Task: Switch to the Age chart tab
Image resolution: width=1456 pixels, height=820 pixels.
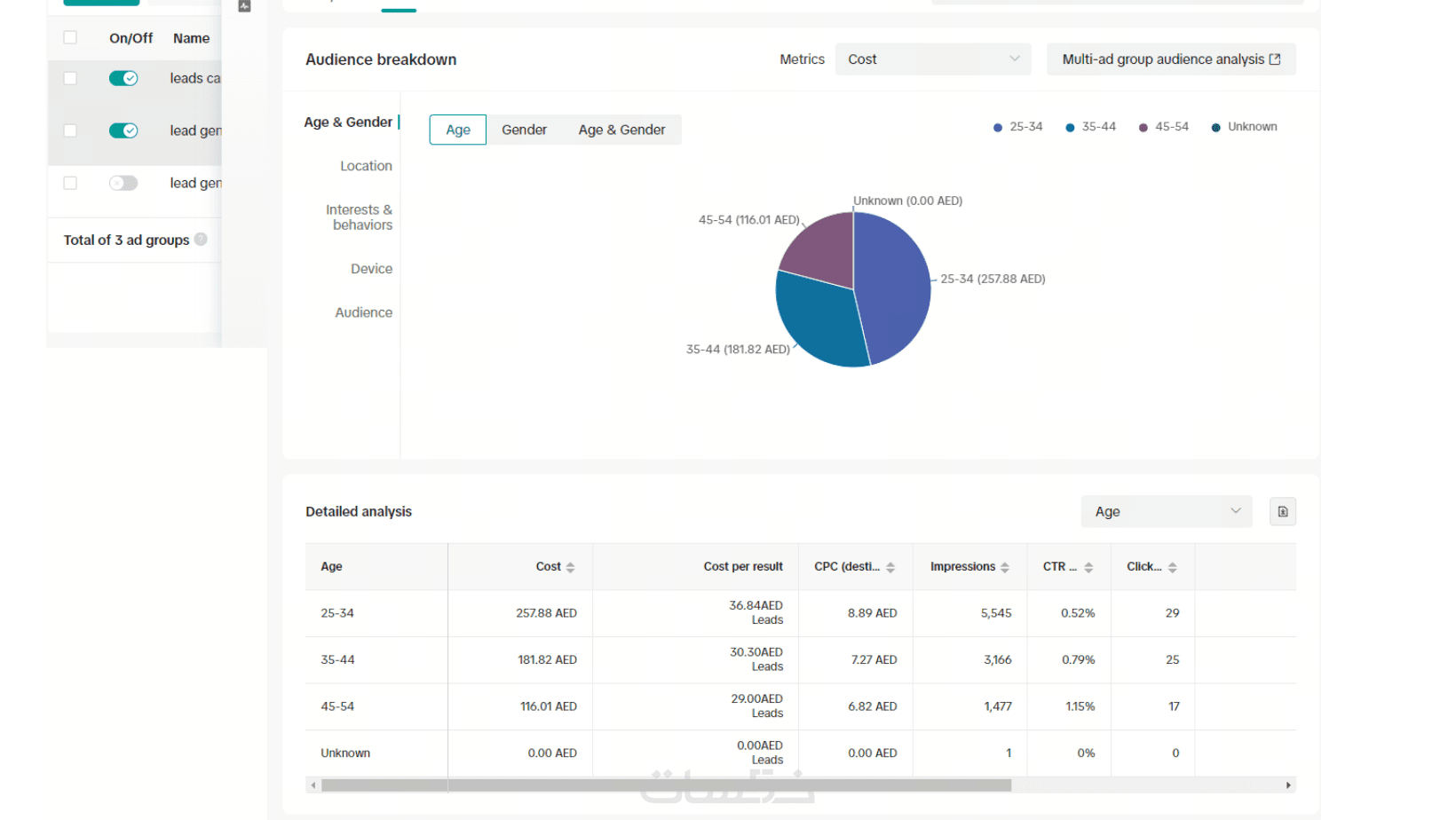Action: [x=458, y=130]
